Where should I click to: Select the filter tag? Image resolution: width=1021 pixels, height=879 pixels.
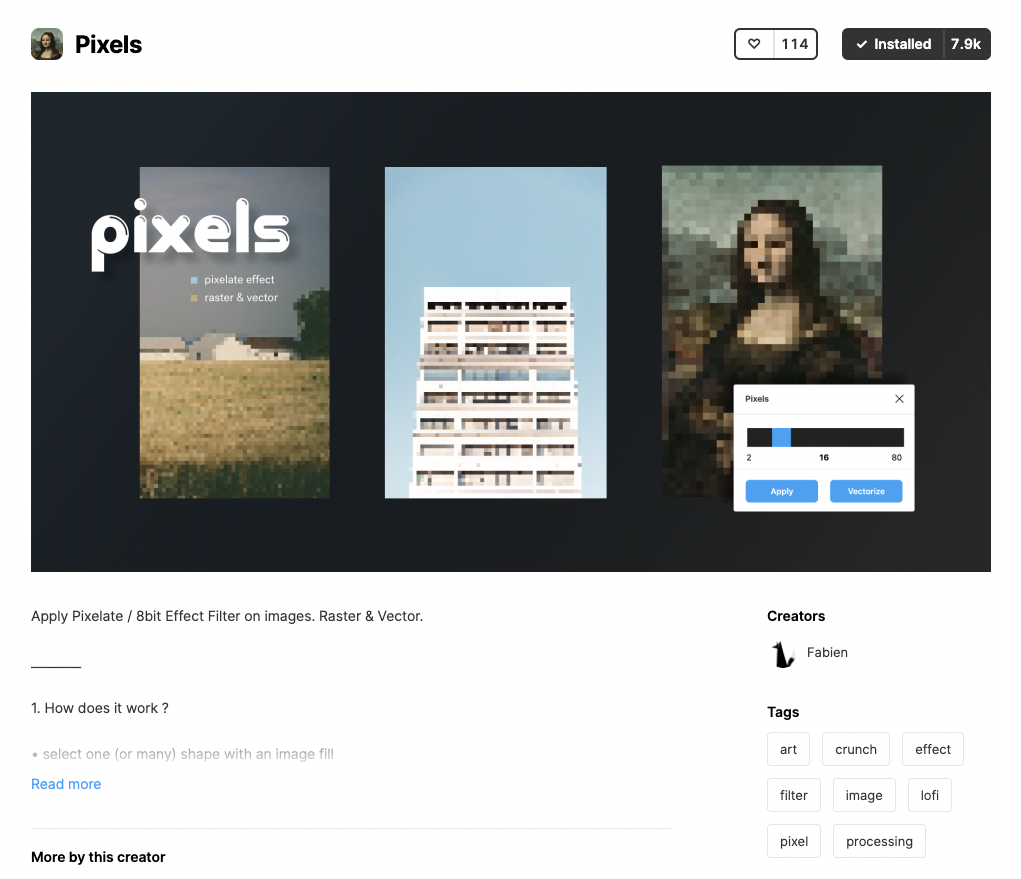[x=793, y=794]
